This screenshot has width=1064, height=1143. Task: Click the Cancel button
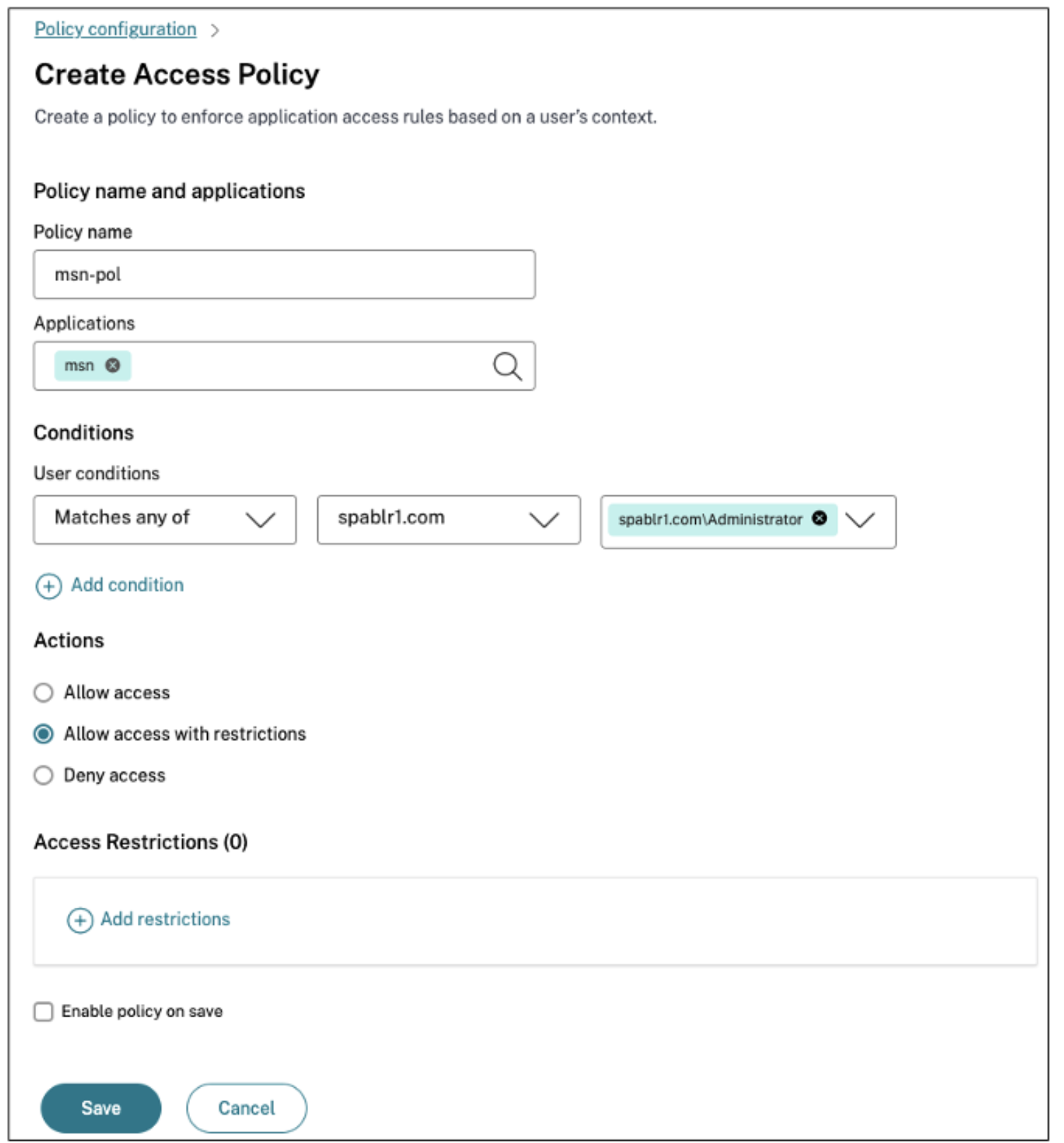246,1107
